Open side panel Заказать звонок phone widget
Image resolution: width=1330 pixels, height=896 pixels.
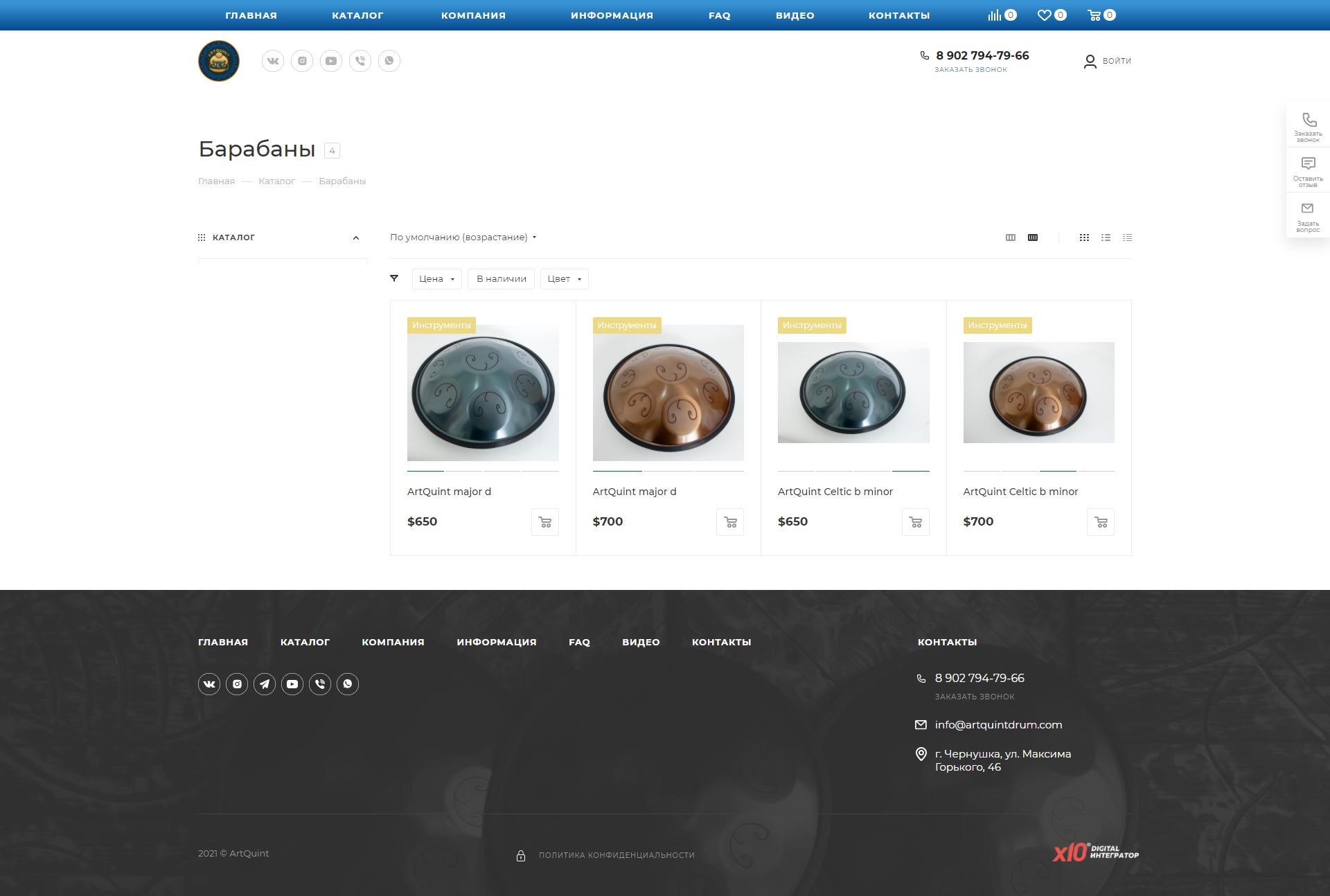pyautogui.click(x=1308, y=127)
